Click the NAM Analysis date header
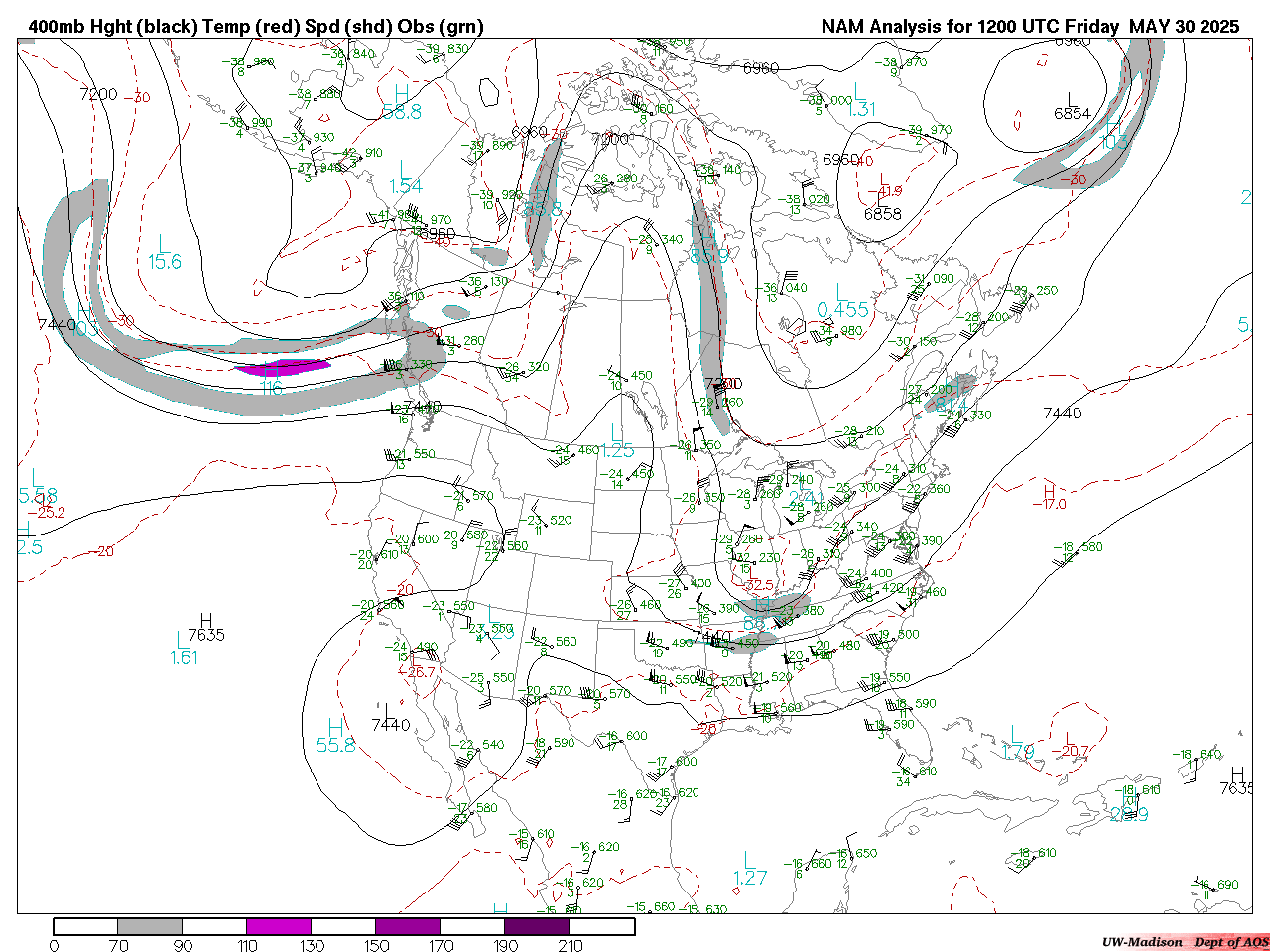The image size is (1270, 952). [x=1030, y=27]
